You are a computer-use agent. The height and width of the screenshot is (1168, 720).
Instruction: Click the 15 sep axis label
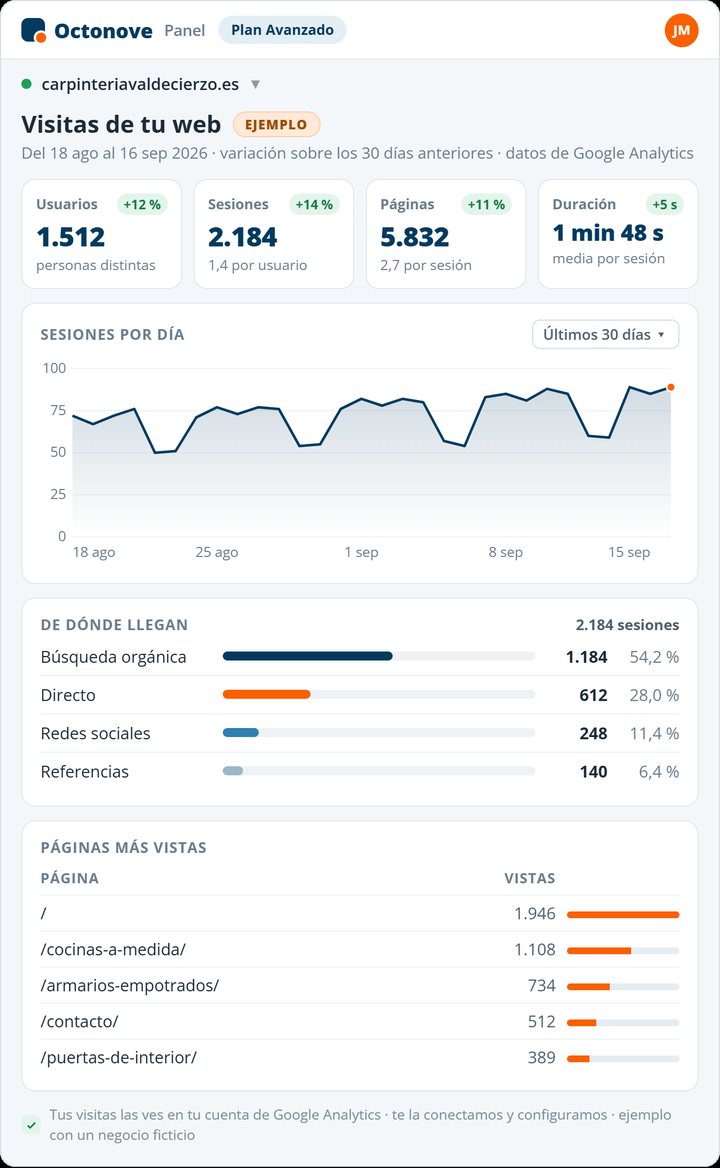[629, 552]
